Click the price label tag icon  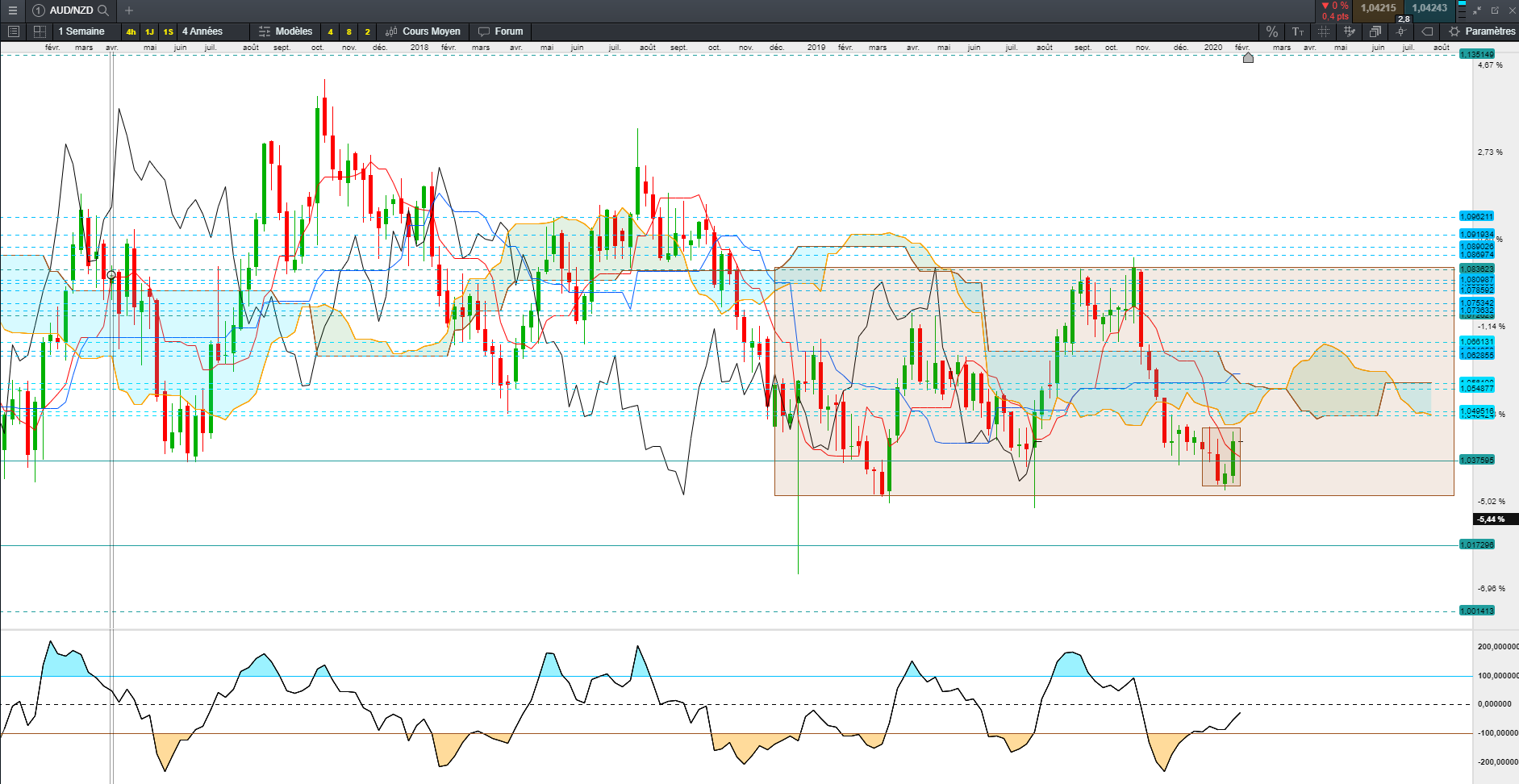coord(1427,31)
